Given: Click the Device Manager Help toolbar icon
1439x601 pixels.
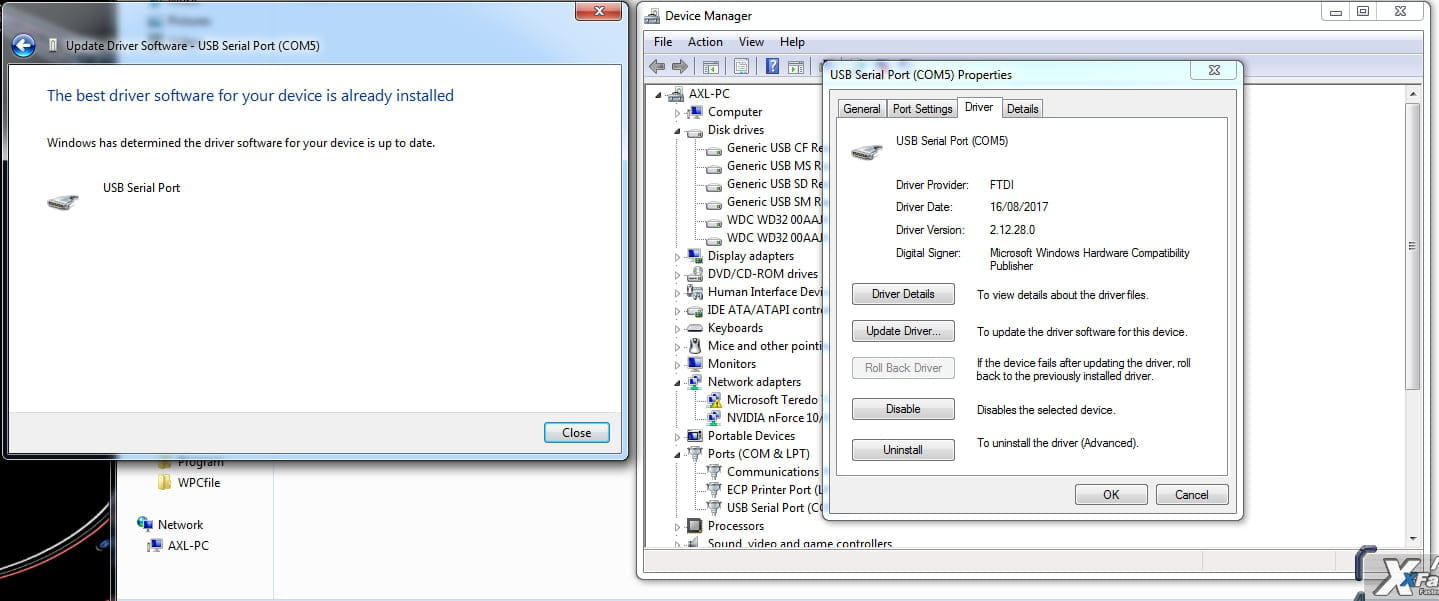Looking at the screenshot, I should [x=773, y=66].
